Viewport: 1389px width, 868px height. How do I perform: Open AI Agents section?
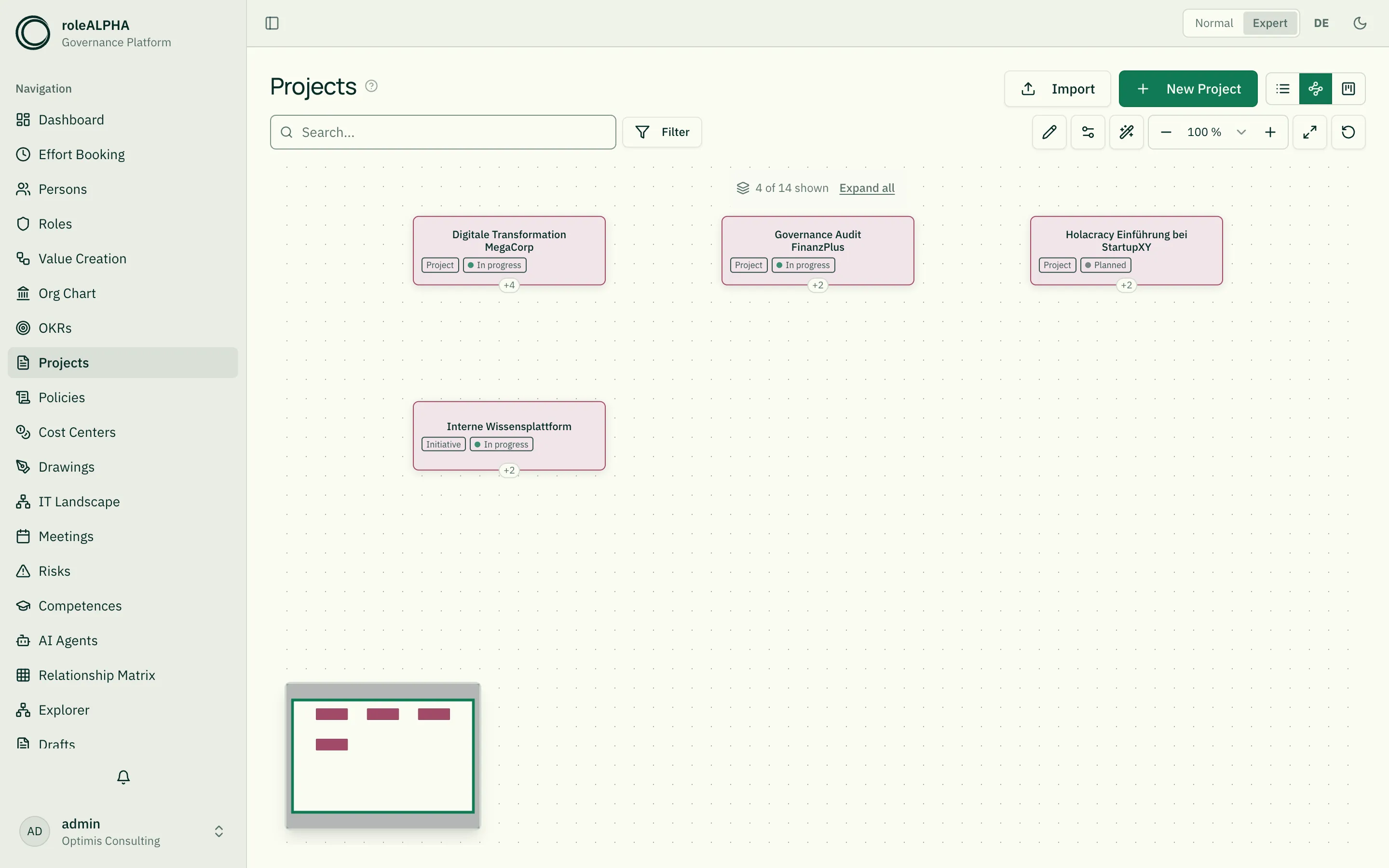point(123,641)
